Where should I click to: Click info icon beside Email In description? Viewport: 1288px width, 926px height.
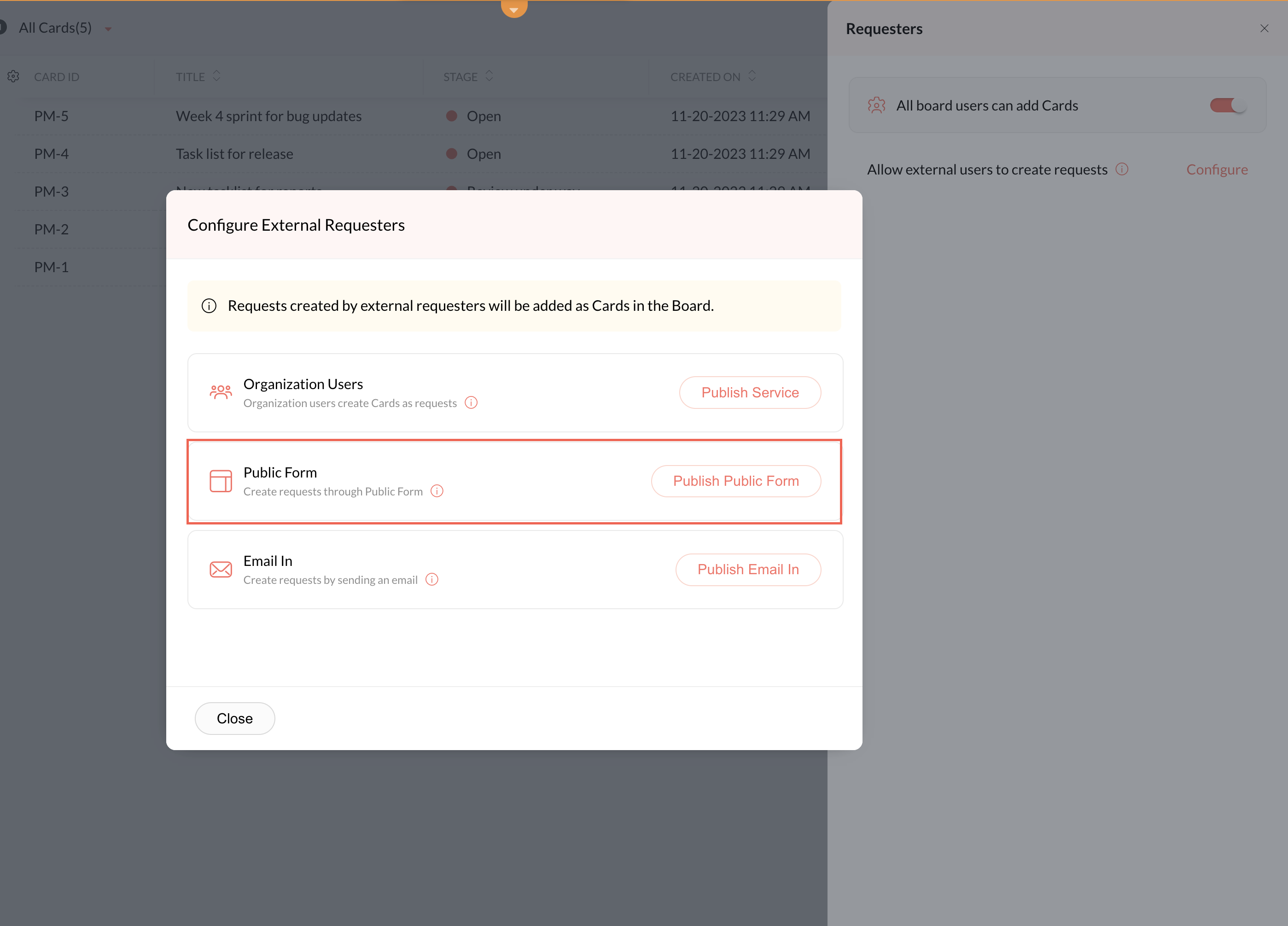point(431,580)
